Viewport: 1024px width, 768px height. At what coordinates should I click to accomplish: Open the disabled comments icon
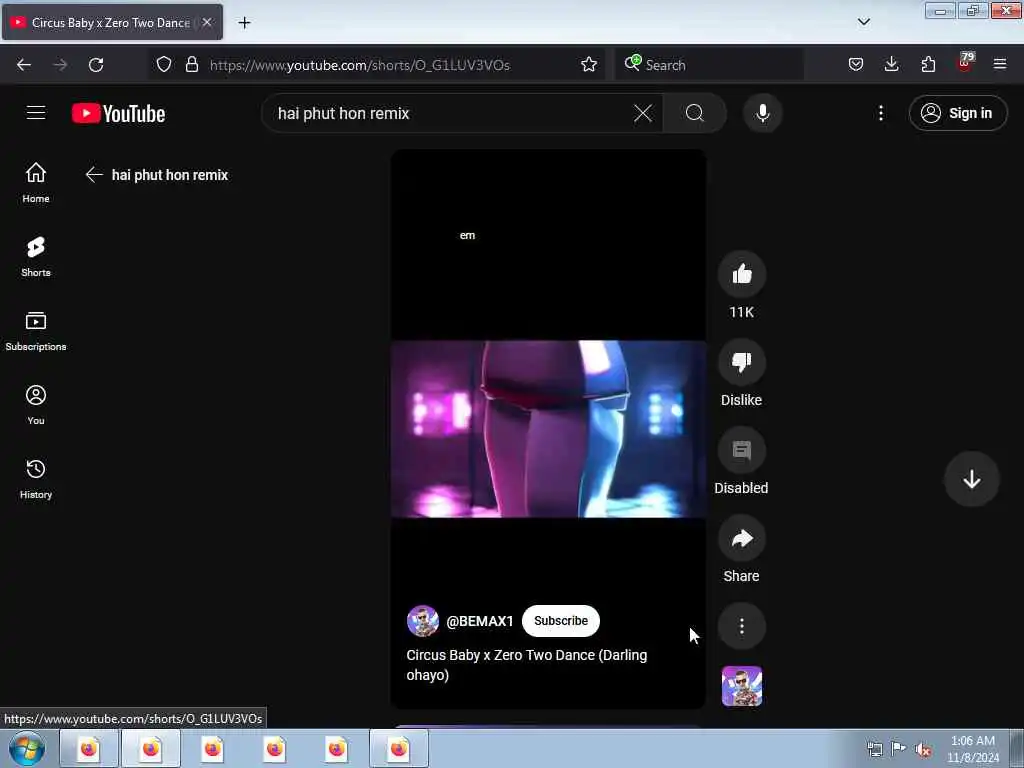(x=741, y=450)
